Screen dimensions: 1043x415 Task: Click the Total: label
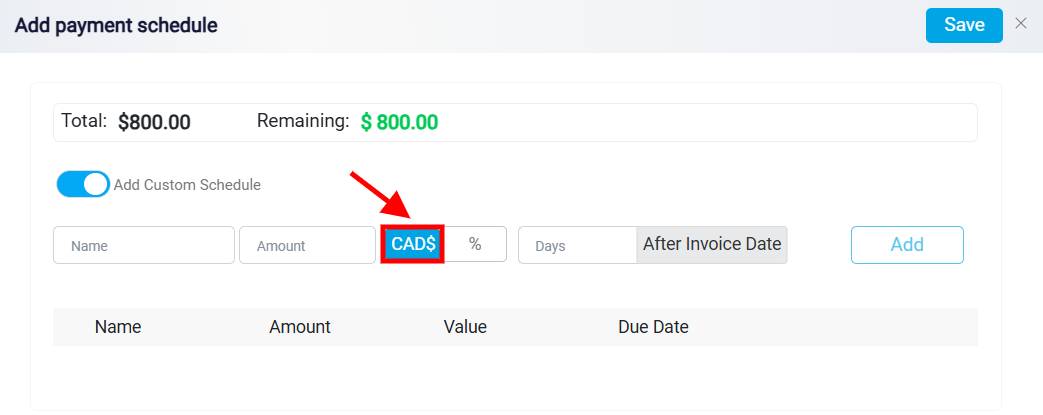(84, 121)
